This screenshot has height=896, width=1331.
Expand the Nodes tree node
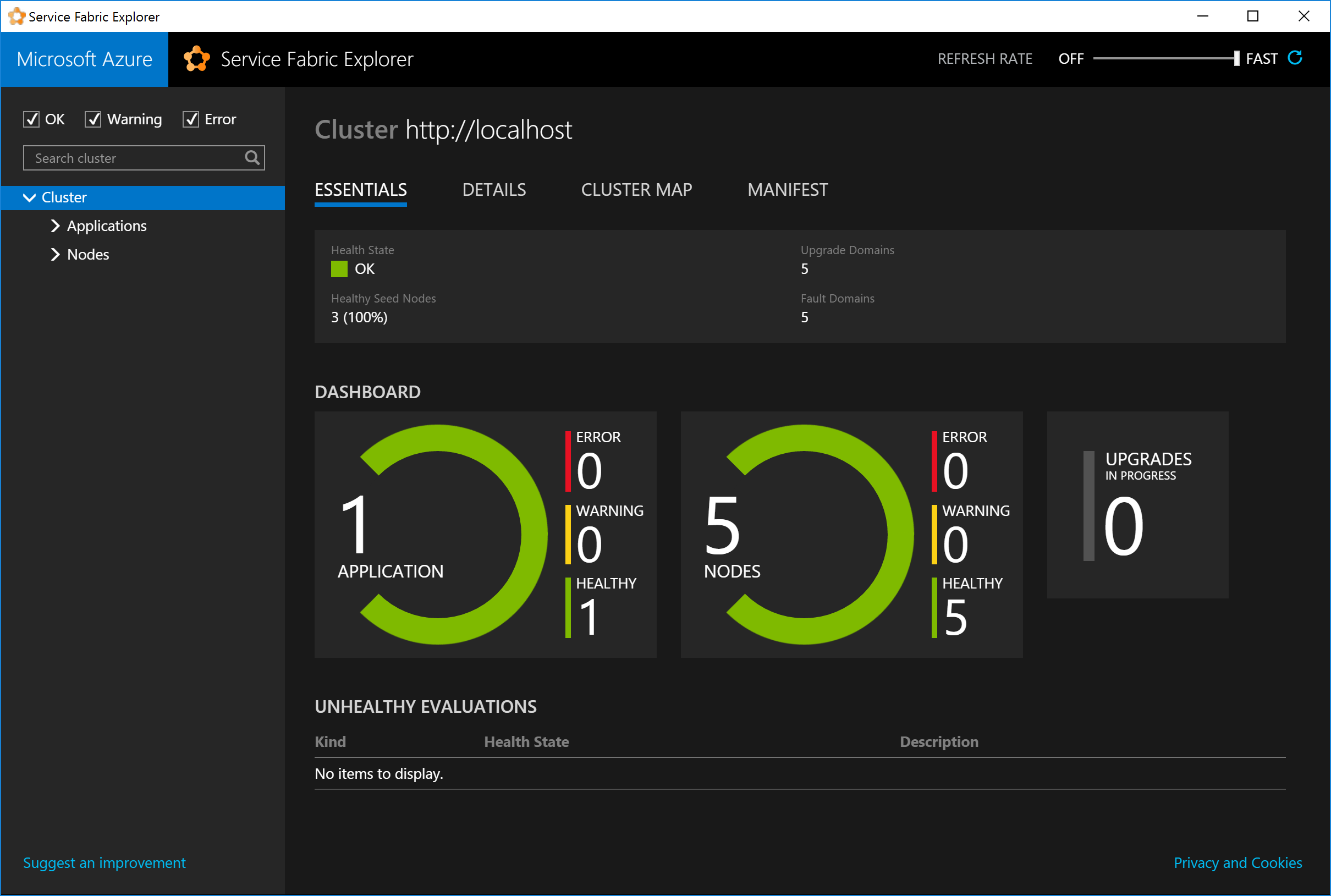pos(55,254)
